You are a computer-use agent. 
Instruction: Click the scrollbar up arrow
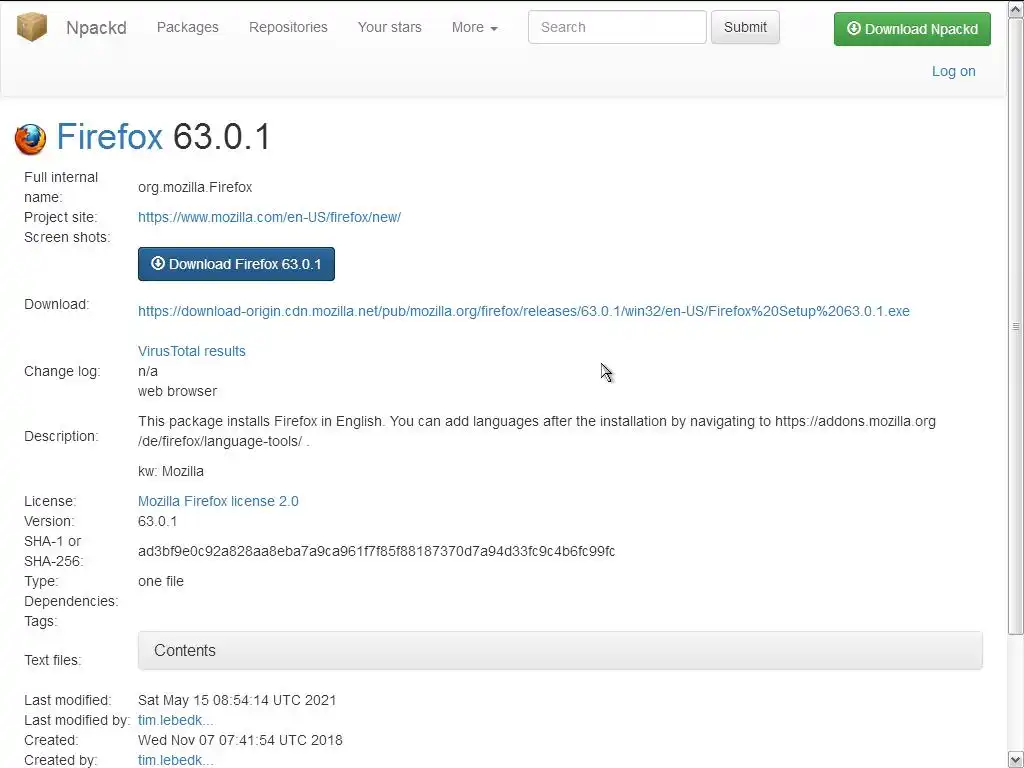tap(1016, 8)
